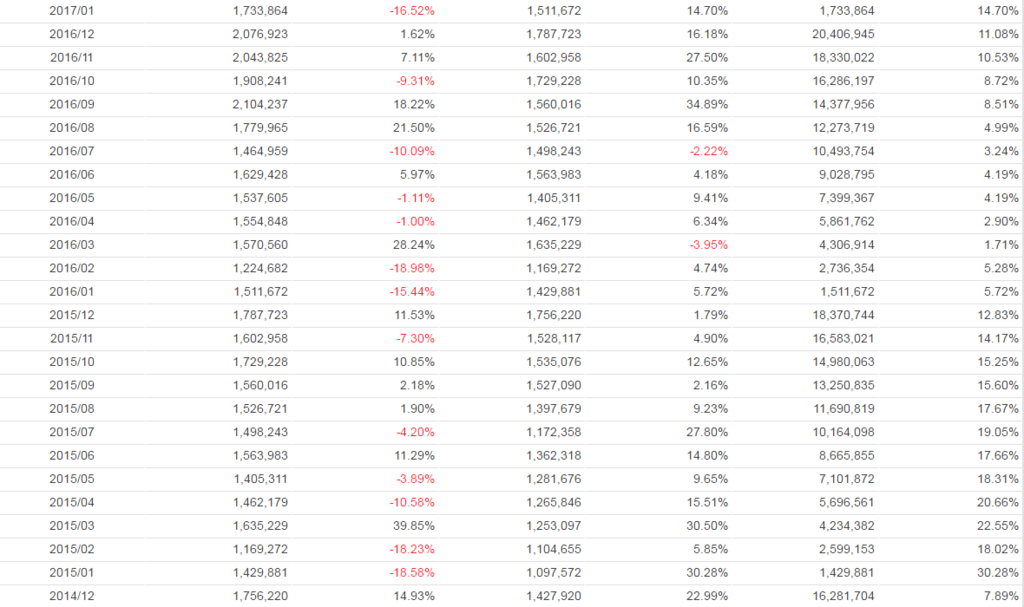The image size is (1024, 607).
Task: Select the red -16.52% cell
Action: click(x=412, y=10)
